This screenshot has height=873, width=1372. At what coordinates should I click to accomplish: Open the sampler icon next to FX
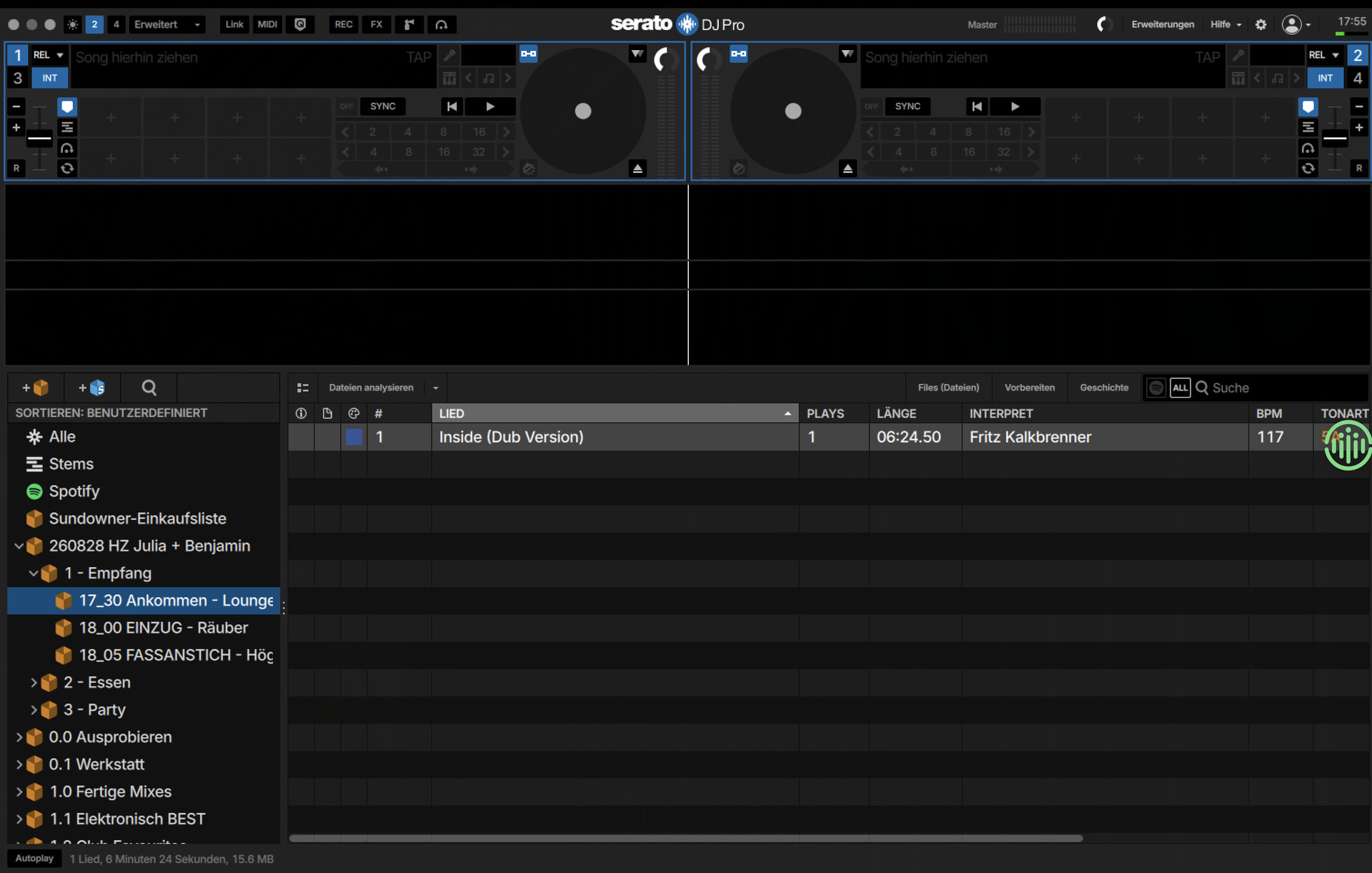[x=409, y=24]
